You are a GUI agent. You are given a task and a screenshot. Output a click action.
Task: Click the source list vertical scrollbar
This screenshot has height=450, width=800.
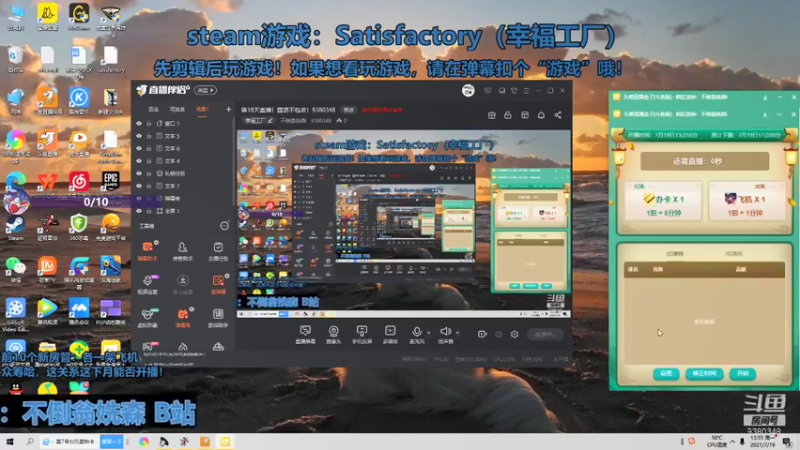[x=234, y=161]
